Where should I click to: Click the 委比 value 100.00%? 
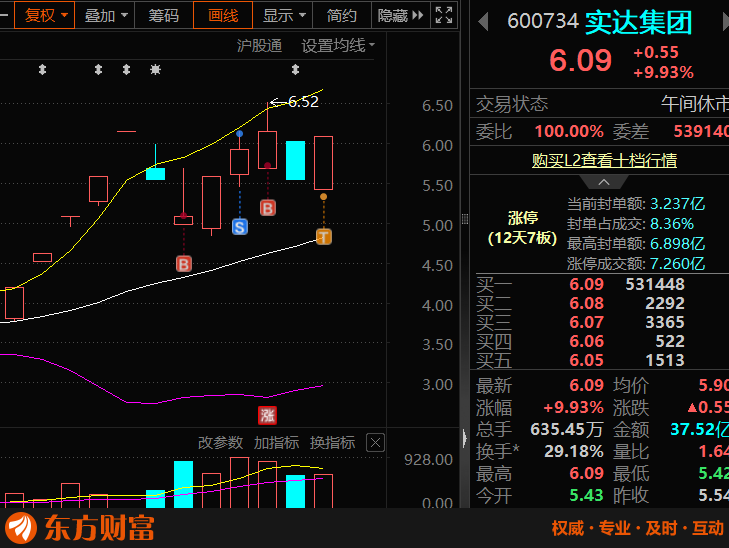click(x=569, y=132)
